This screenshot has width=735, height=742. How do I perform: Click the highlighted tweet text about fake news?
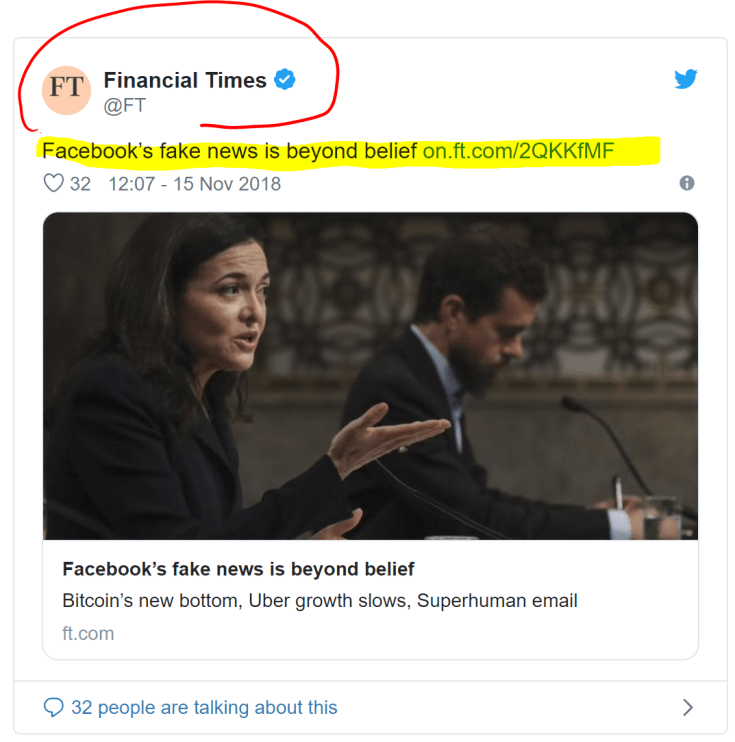230,151
